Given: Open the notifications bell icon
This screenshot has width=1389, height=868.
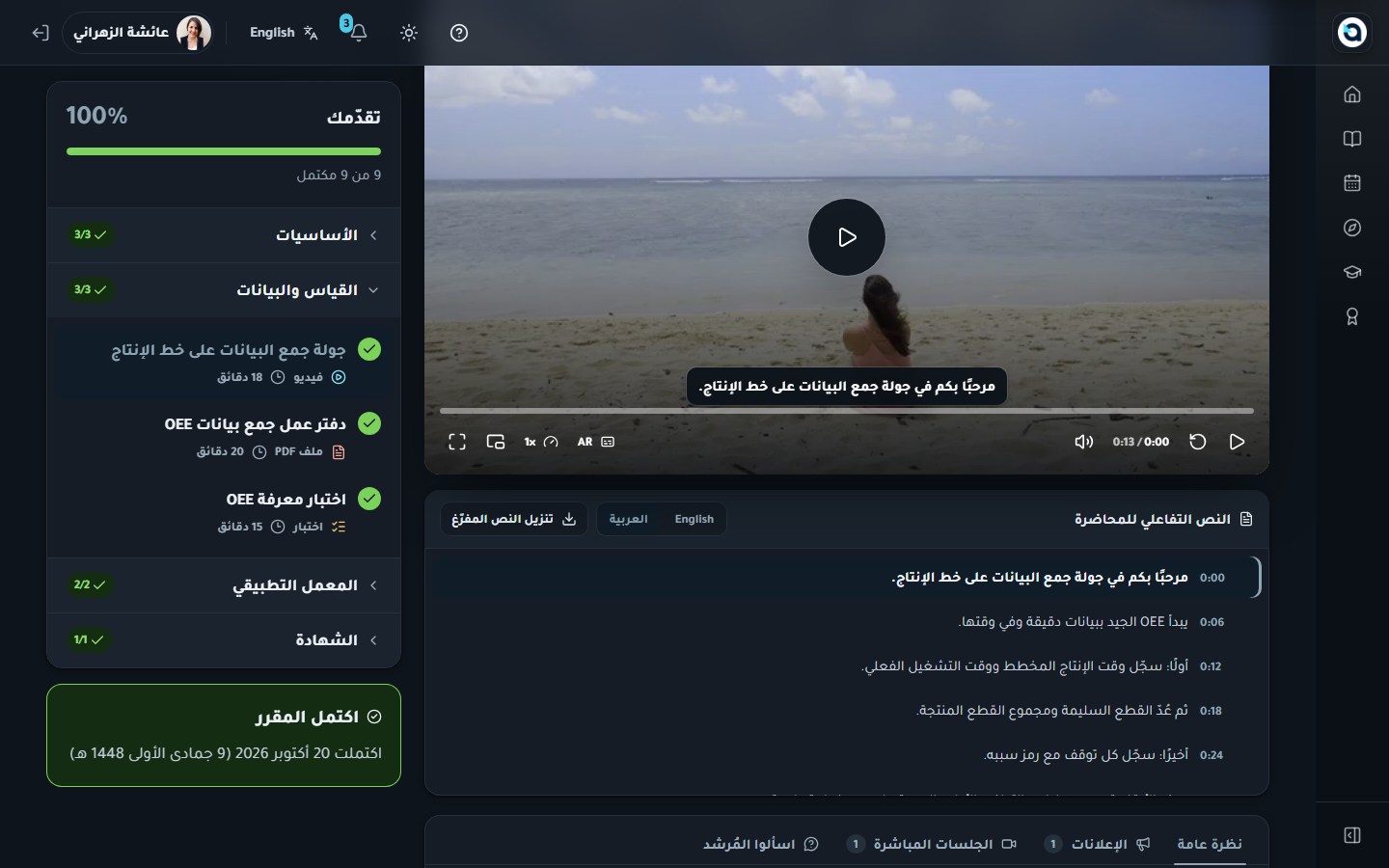Looking at the screenshot, I should (x=358, y=33).
